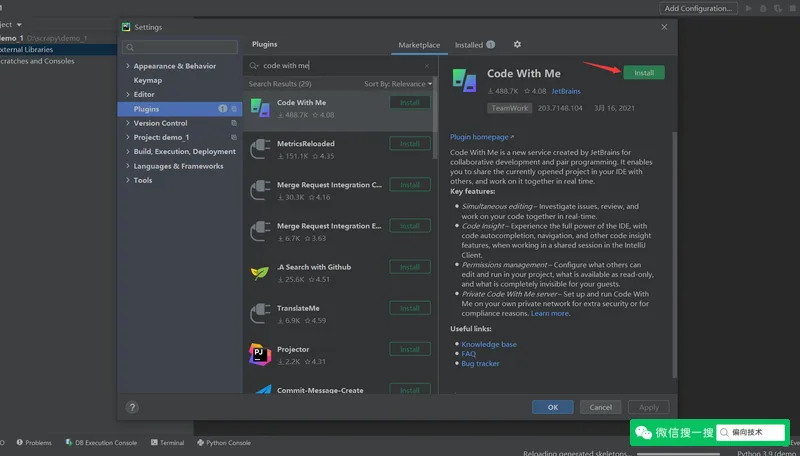Open the Problems tool window
Screen dimensions: 800x456
point(34,443)
